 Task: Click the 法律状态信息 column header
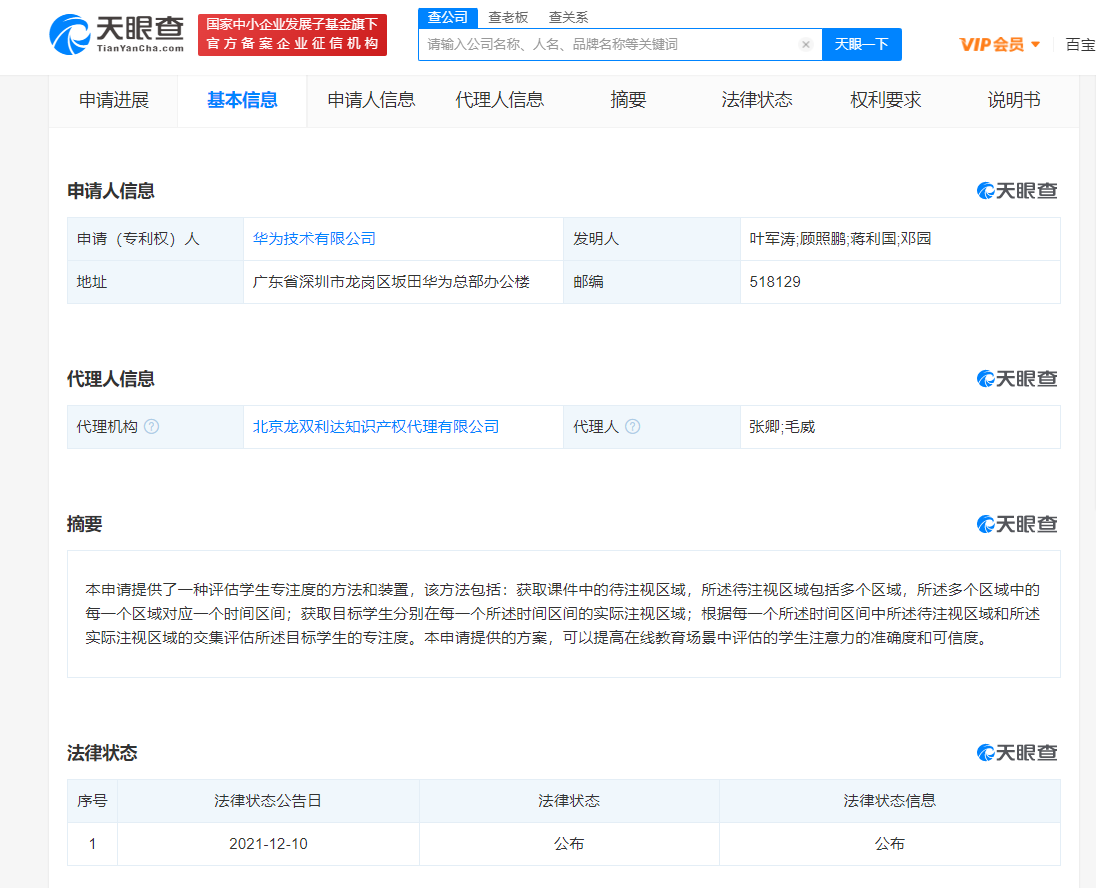[890, 801]
